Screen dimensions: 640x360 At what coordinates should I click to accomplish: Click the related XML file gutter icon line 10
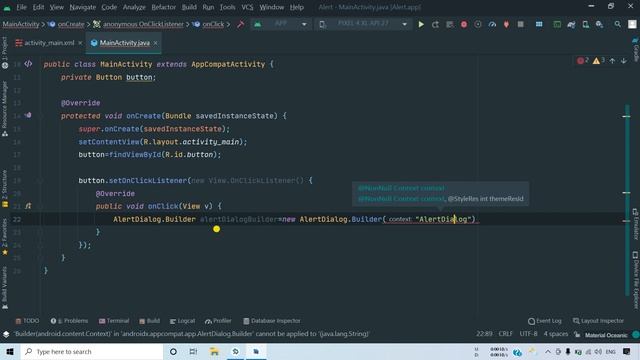coord(28,64)
